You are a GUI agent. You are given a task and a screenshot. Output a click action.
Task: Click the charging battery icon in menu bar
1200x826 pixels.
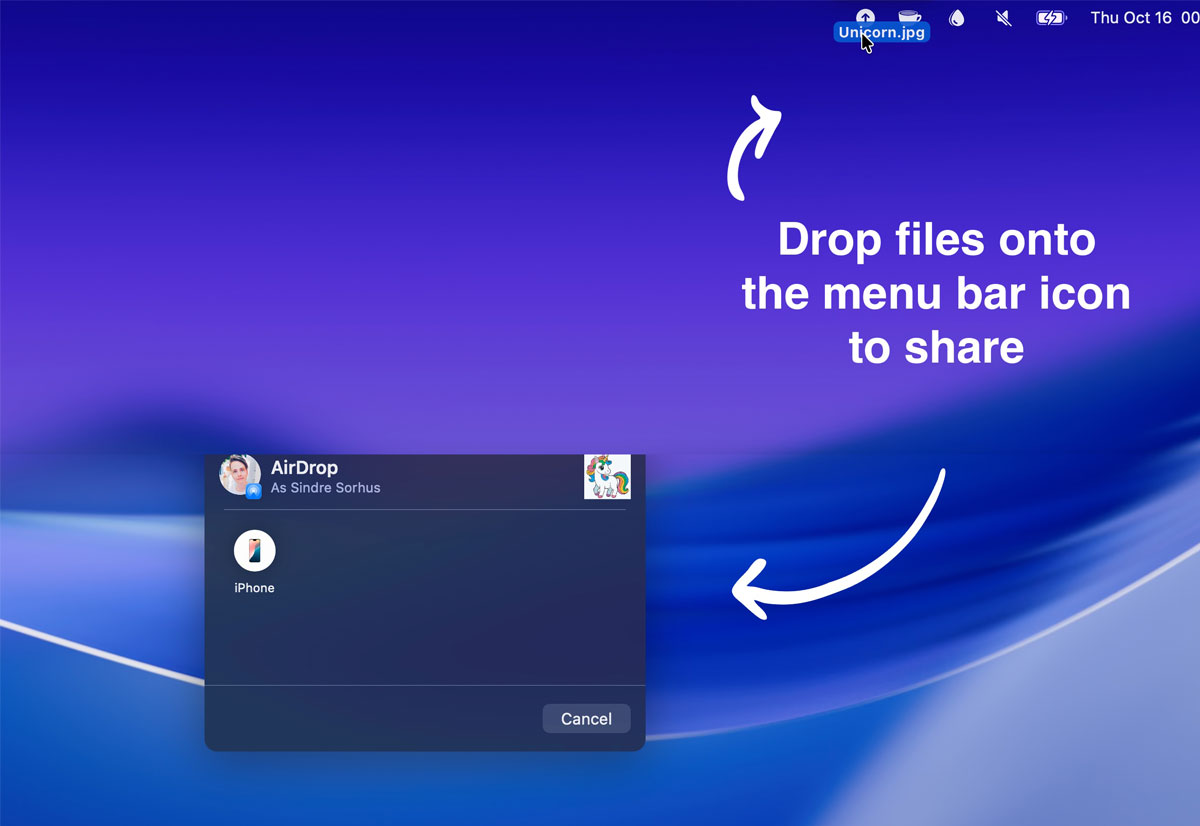tap(1050, 17)
